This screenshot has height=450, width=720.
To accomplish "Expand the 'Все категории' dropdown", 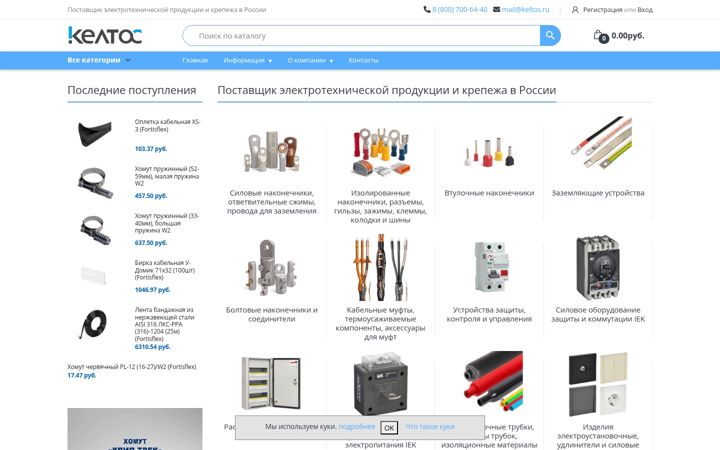I will click(x=99, y=60).
